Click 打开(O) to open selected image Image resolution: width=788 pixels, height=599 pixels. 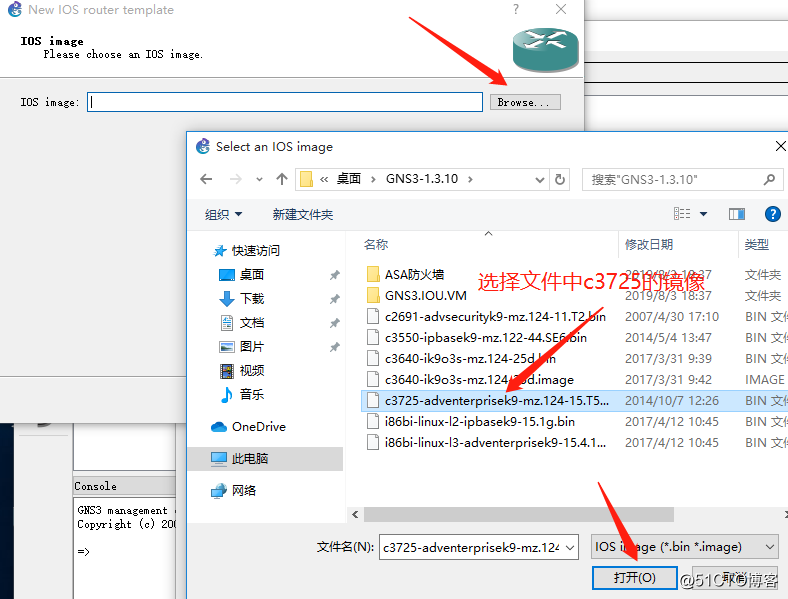coord(634,577)
